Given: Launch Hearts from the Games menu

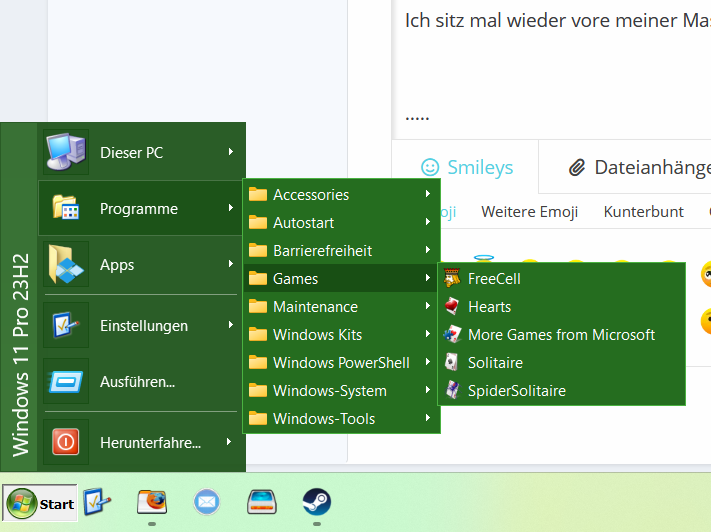Looking at the screenshot, I should 561,306.
